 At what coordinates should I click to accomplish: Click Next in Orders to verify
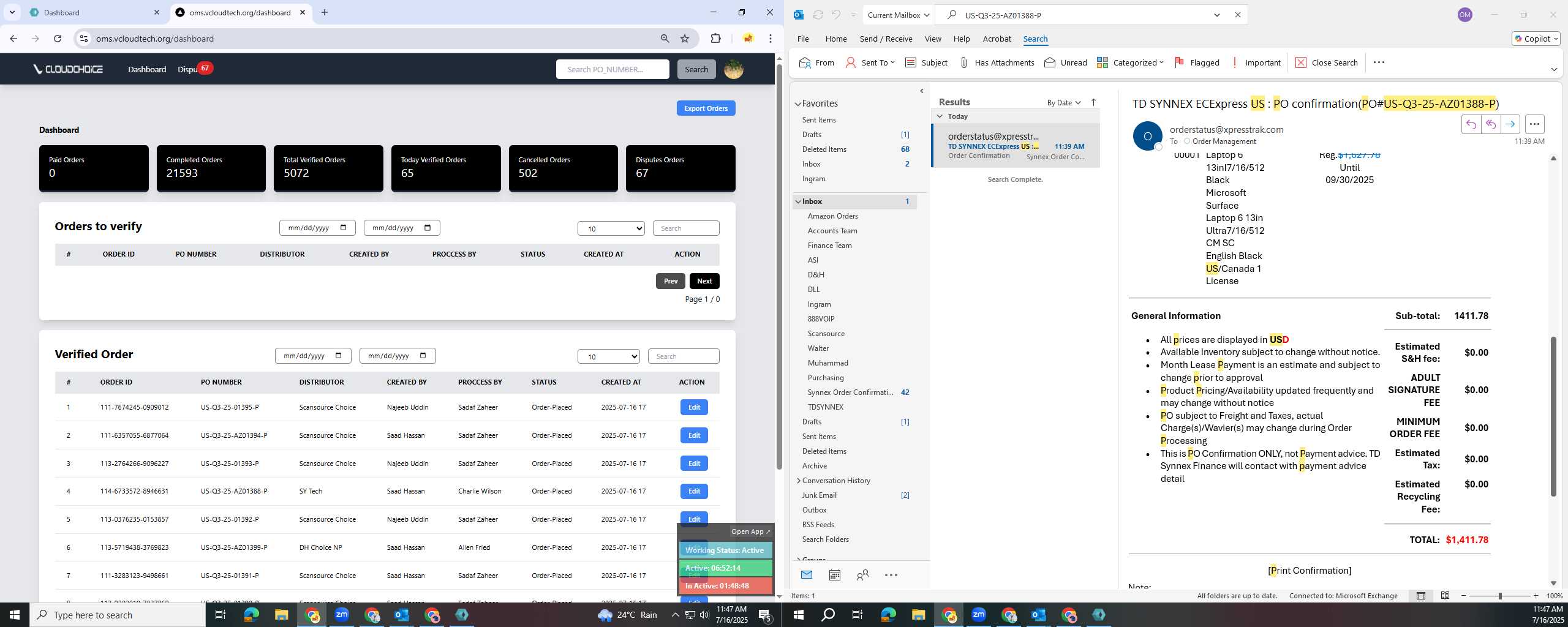tap(704, 281)
